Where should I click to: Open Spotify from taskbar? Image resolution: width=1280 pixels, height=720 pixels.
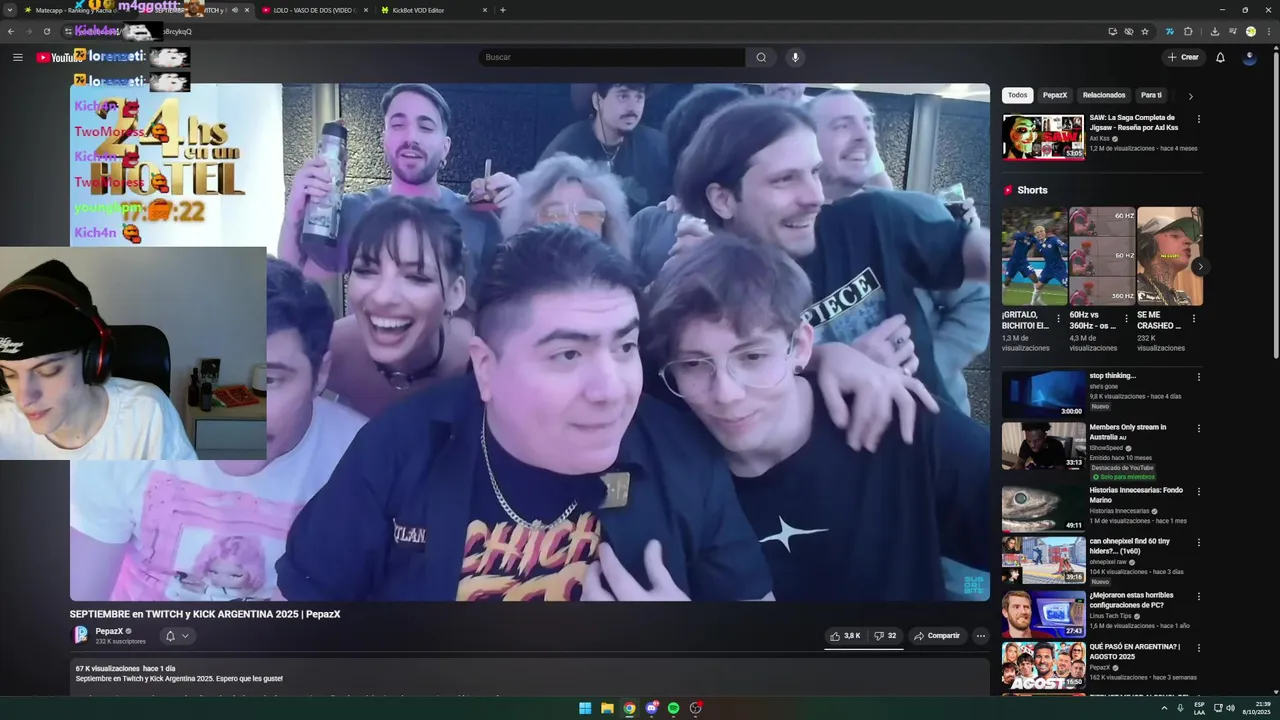(x=673, y=708)
